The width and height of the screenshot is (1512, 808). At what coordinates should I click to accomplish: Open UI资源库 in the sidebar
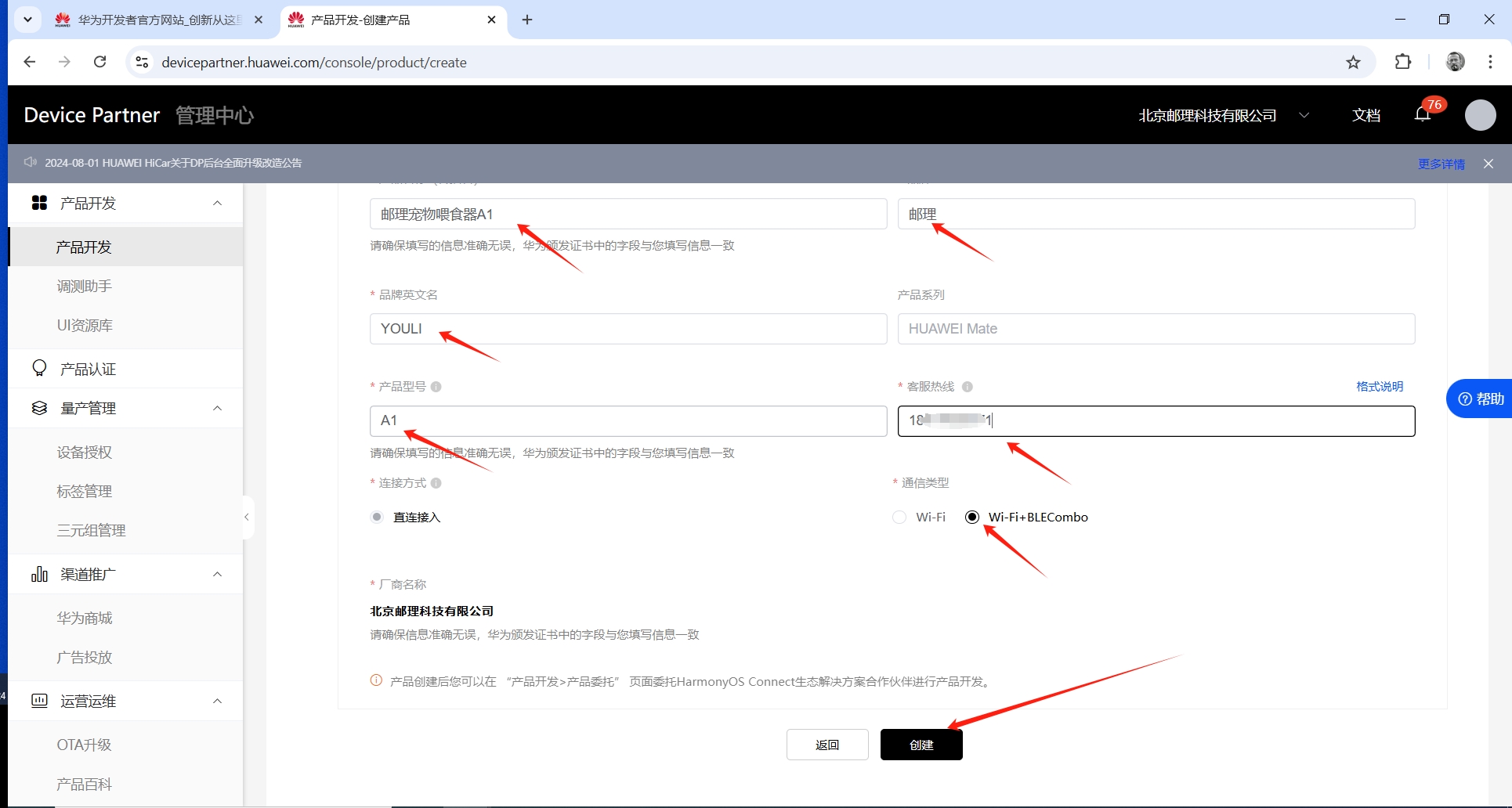[85, 325]
